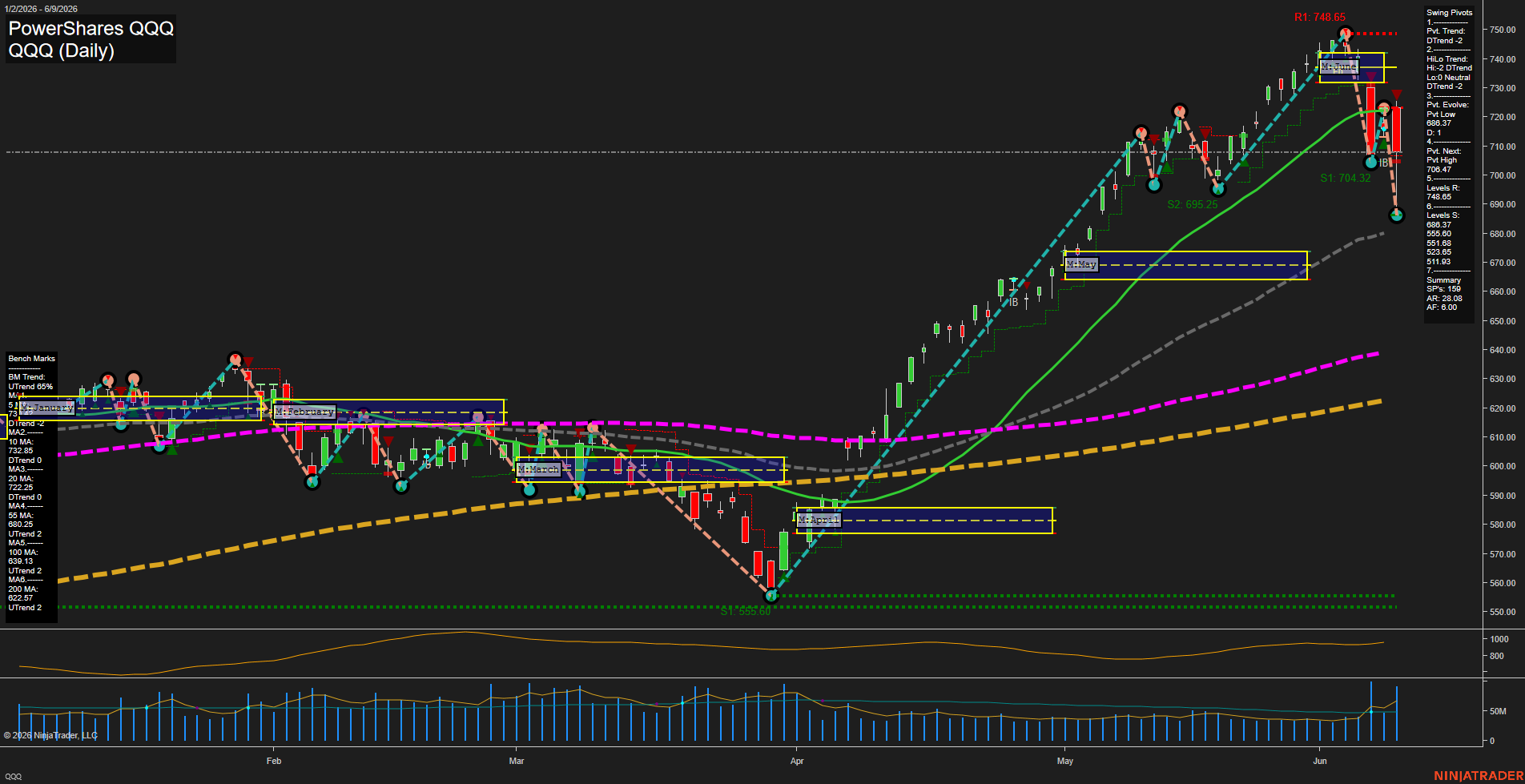
Task: Select the 'M:February' monthly session label
Action: click(304, 412)
